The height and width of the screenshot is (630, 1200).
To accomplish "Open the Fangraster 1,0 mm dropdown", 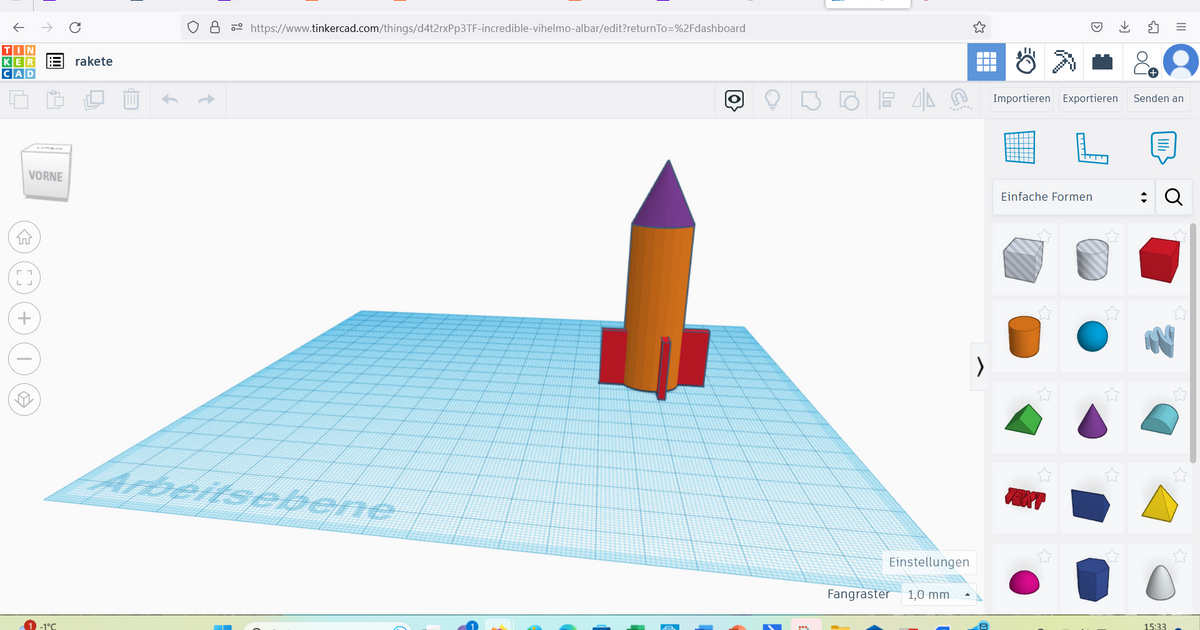I will coord(939,595).
